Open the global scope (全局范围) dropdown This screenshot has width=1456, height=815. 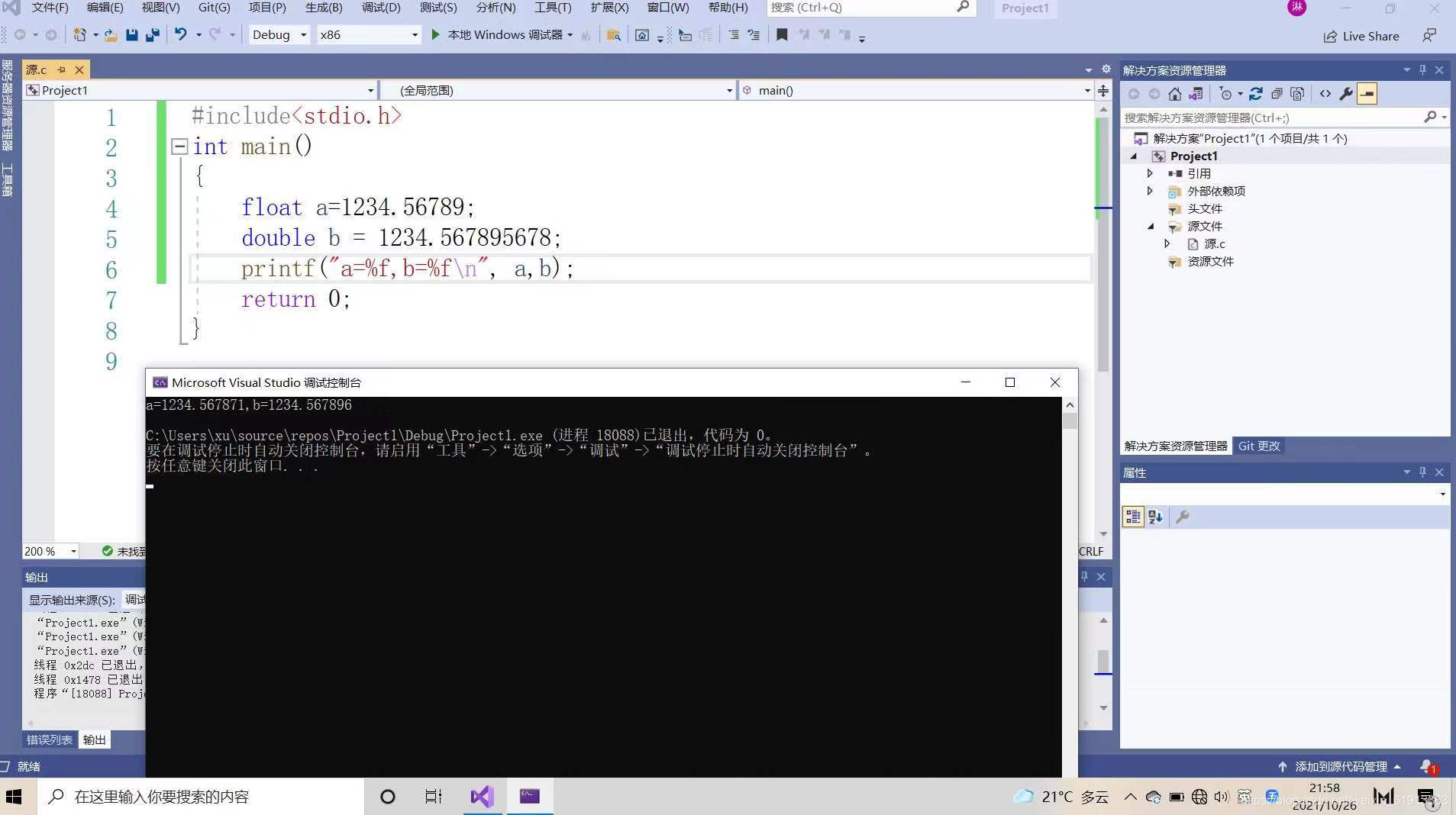click(558, 90)
